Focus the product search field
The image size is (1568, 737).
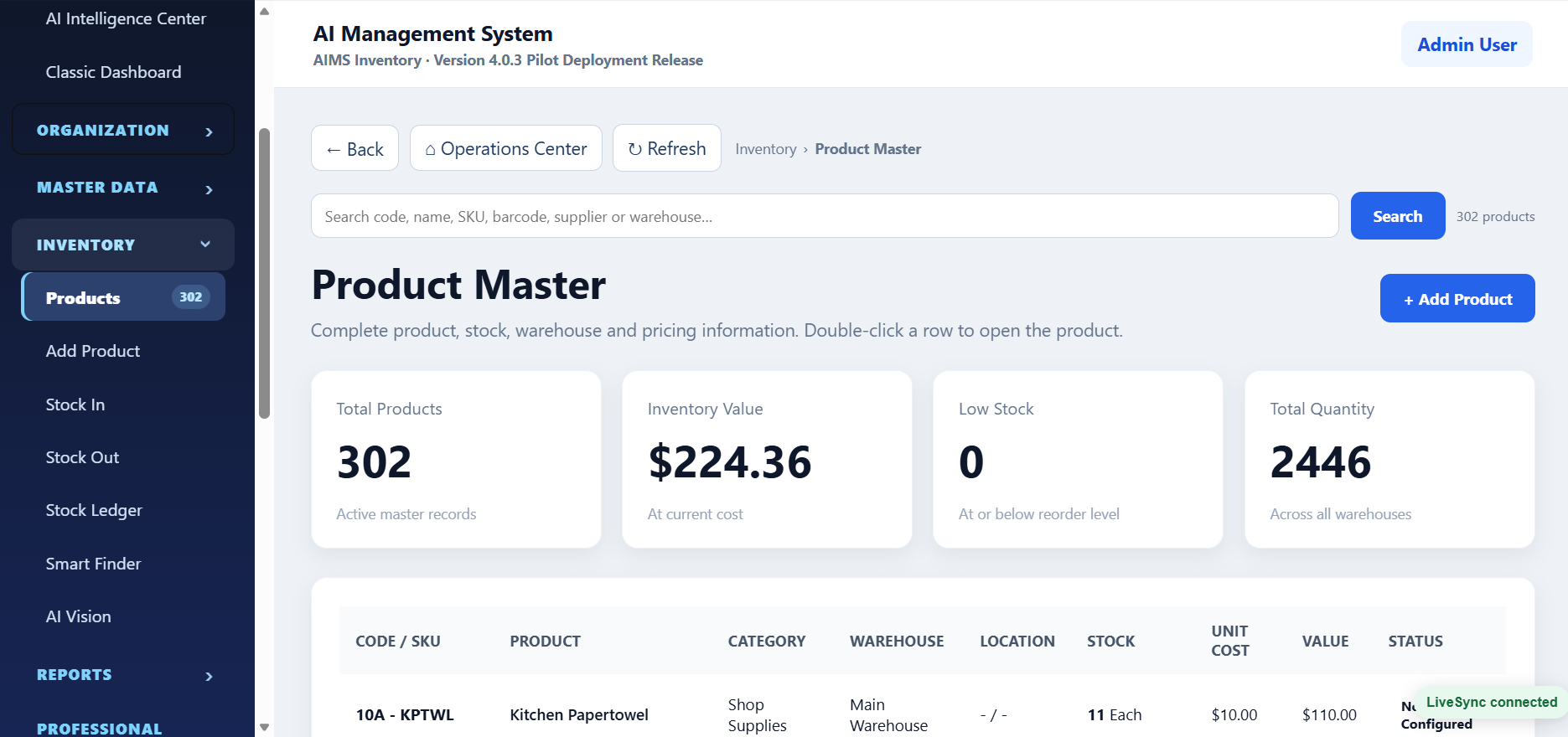[825, 216]
